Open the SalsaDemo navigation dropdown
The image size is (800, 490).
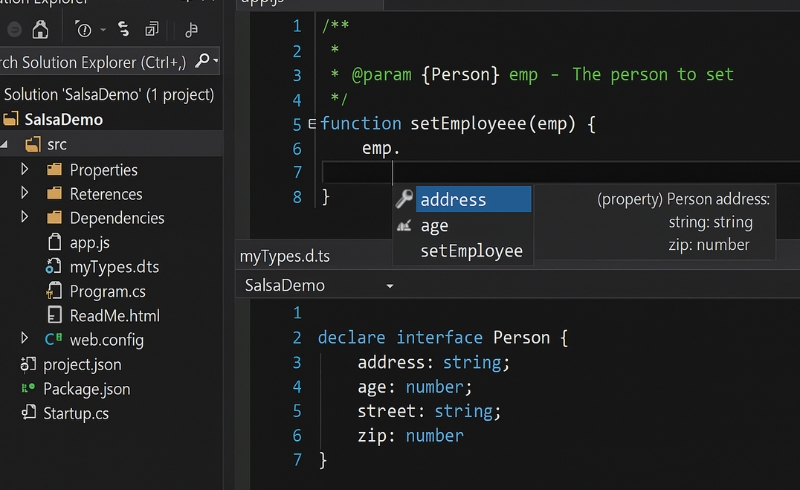click(390, 286)
